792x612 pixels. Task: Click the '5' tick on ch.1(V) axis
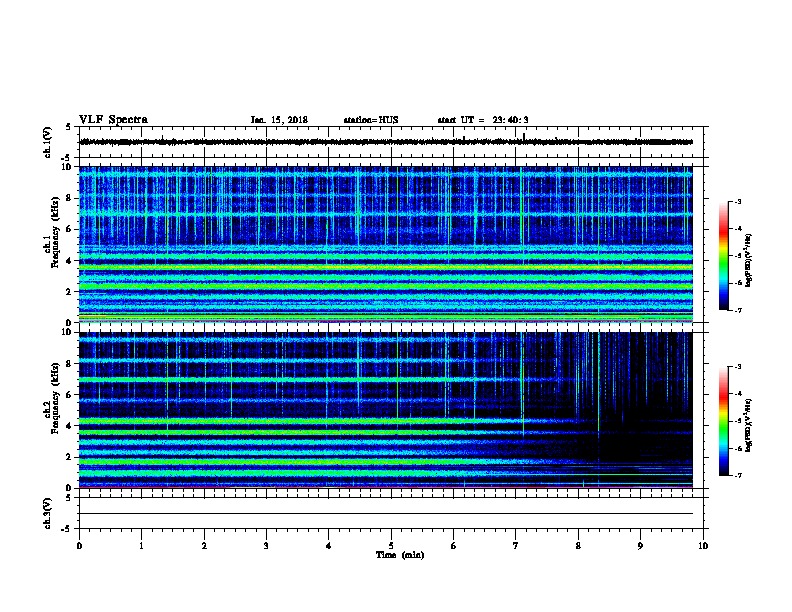(68, 127)
